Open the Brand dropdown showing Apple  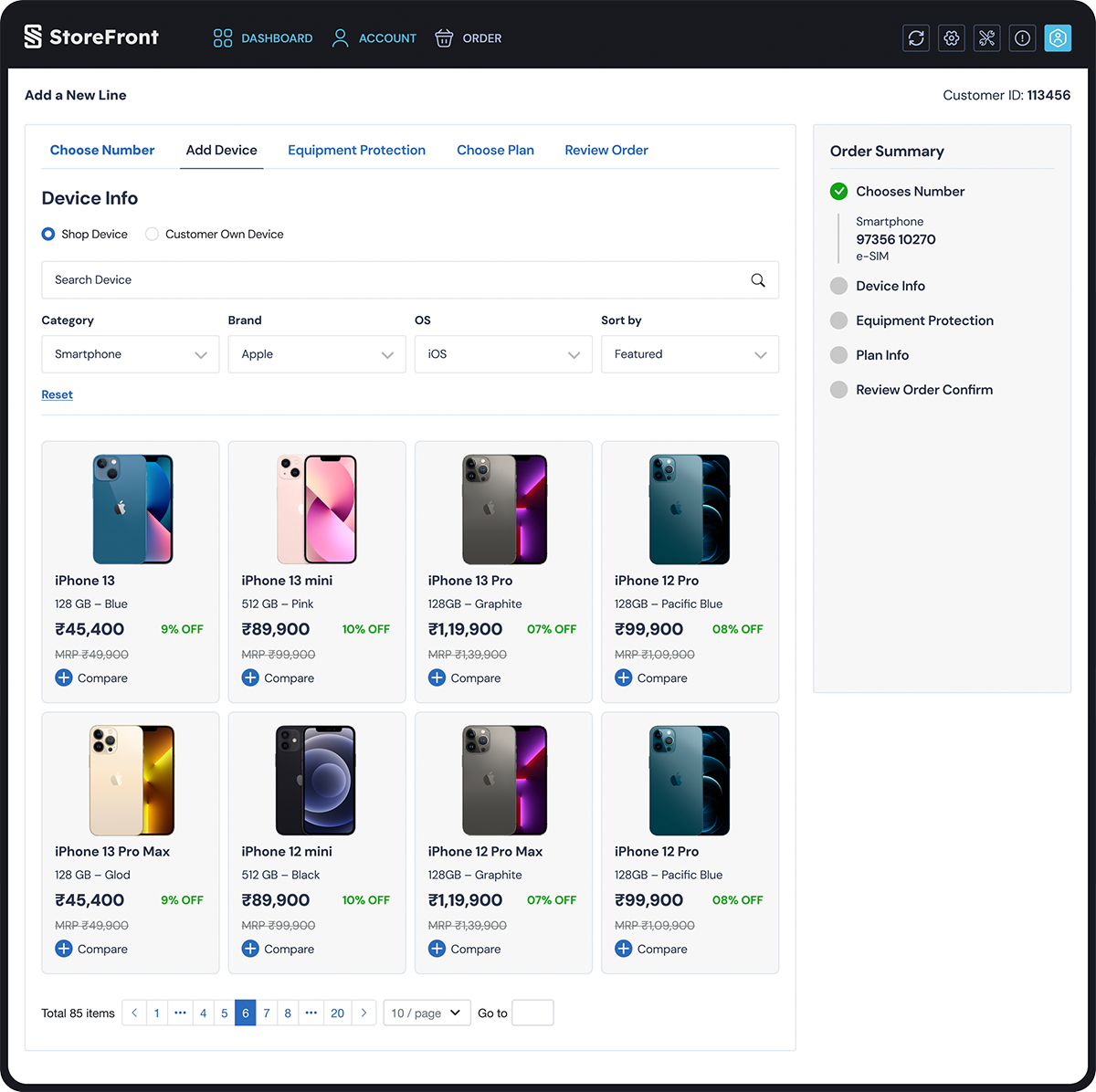pyautogui.click(x=316, y=354)
